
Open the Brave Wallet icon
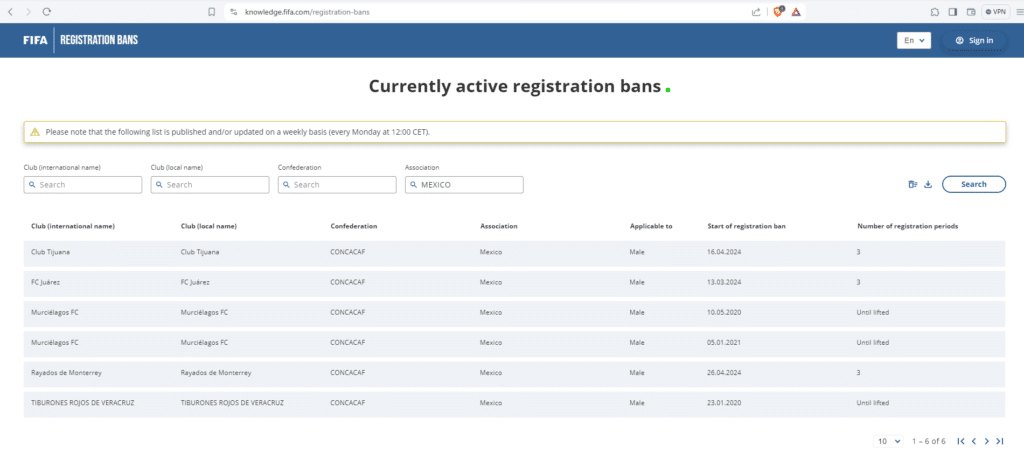[x=971, y=11]
